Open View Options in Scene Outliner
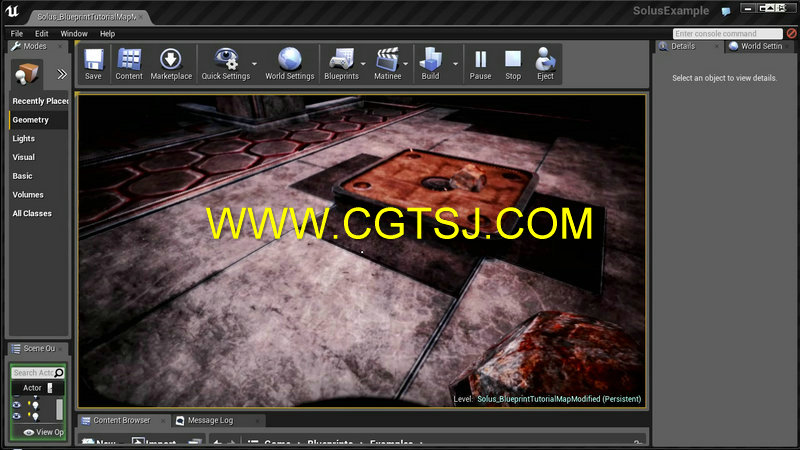This screenshot has height=450, width=800. (43, 432)
